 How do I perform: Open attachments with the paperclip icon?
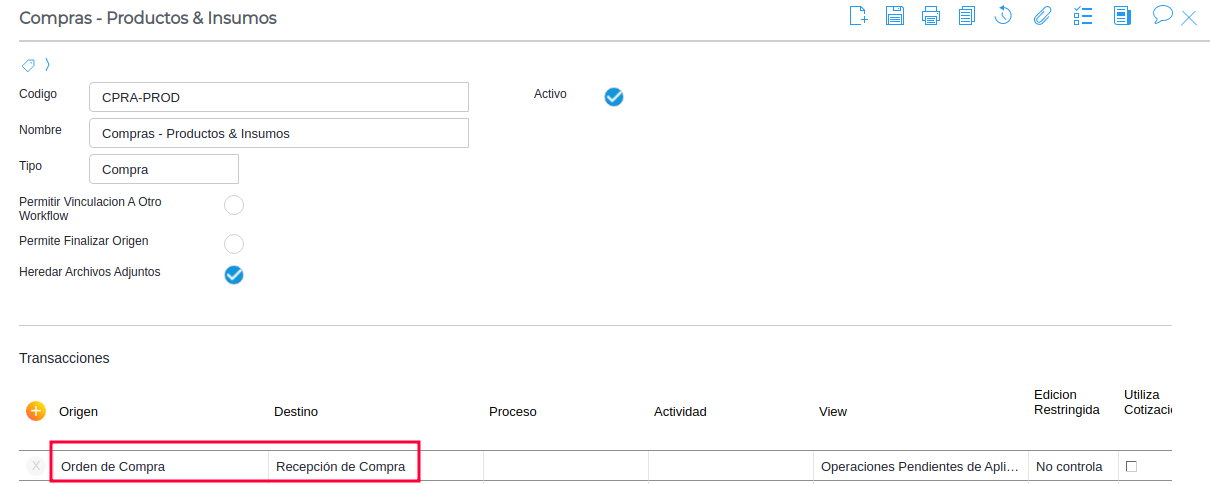1042,16
